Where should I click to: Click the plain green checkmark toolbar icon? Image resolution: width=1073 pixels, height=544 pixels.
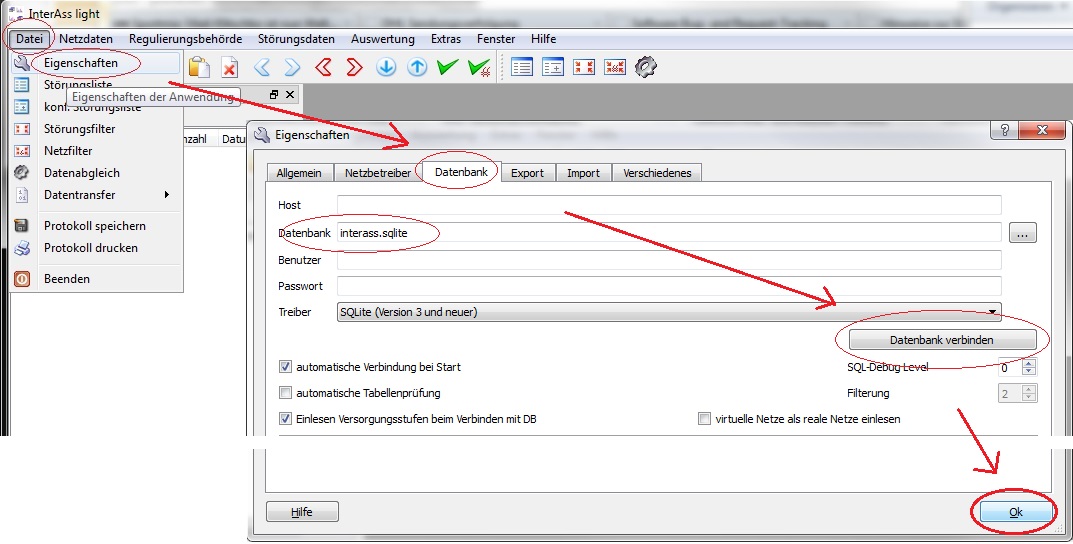(x=448, y=67)
